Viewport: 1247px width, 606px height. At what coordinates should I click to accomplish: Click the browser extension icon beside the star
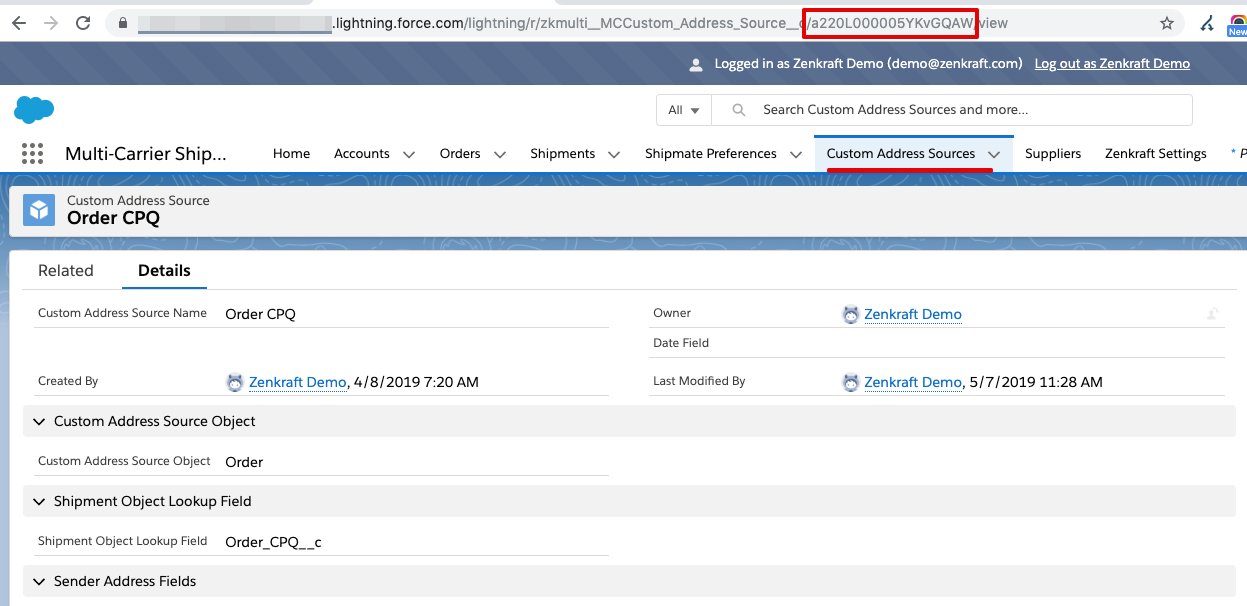point(1208,23)
